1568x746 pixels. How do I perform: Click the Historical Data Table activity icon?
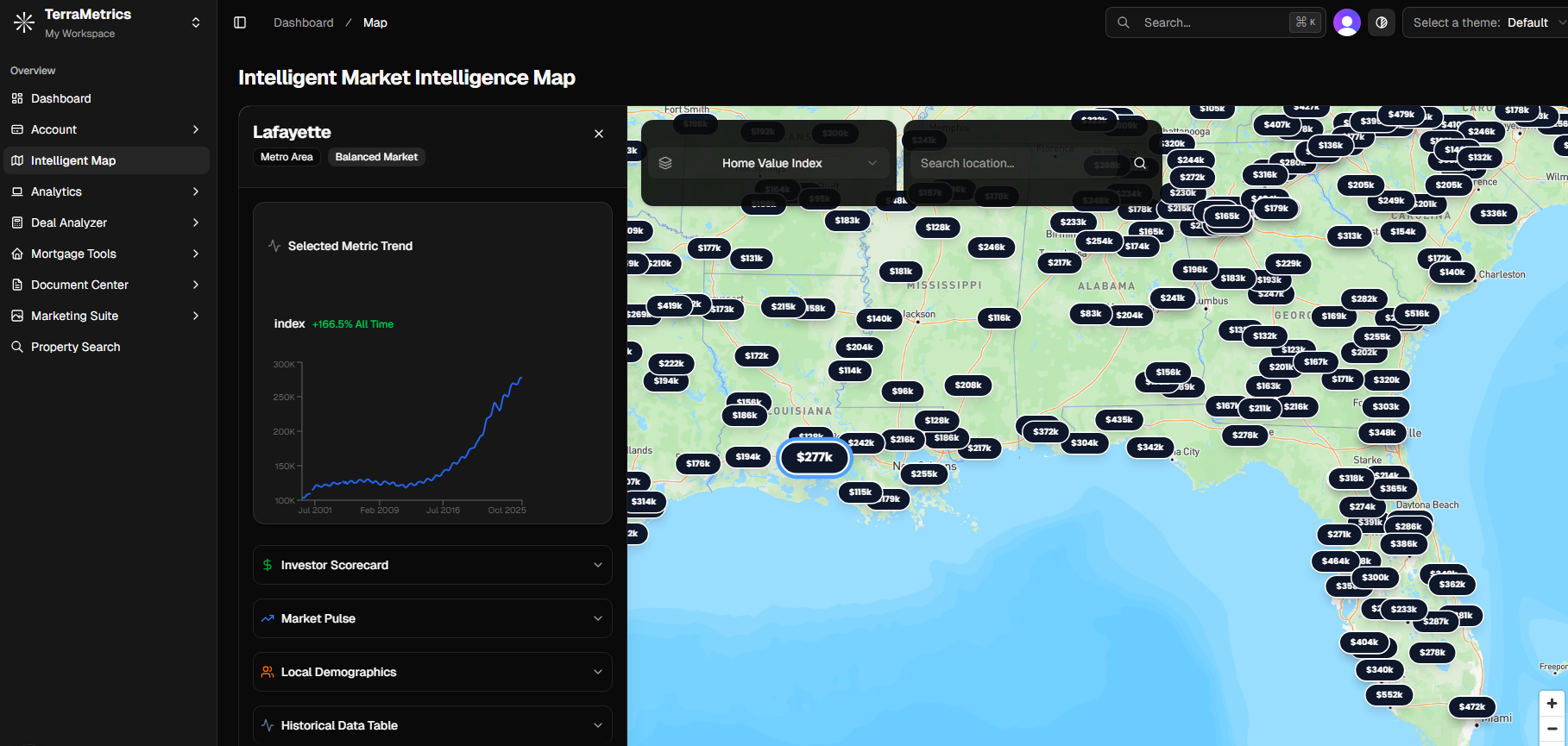point(268,725)
